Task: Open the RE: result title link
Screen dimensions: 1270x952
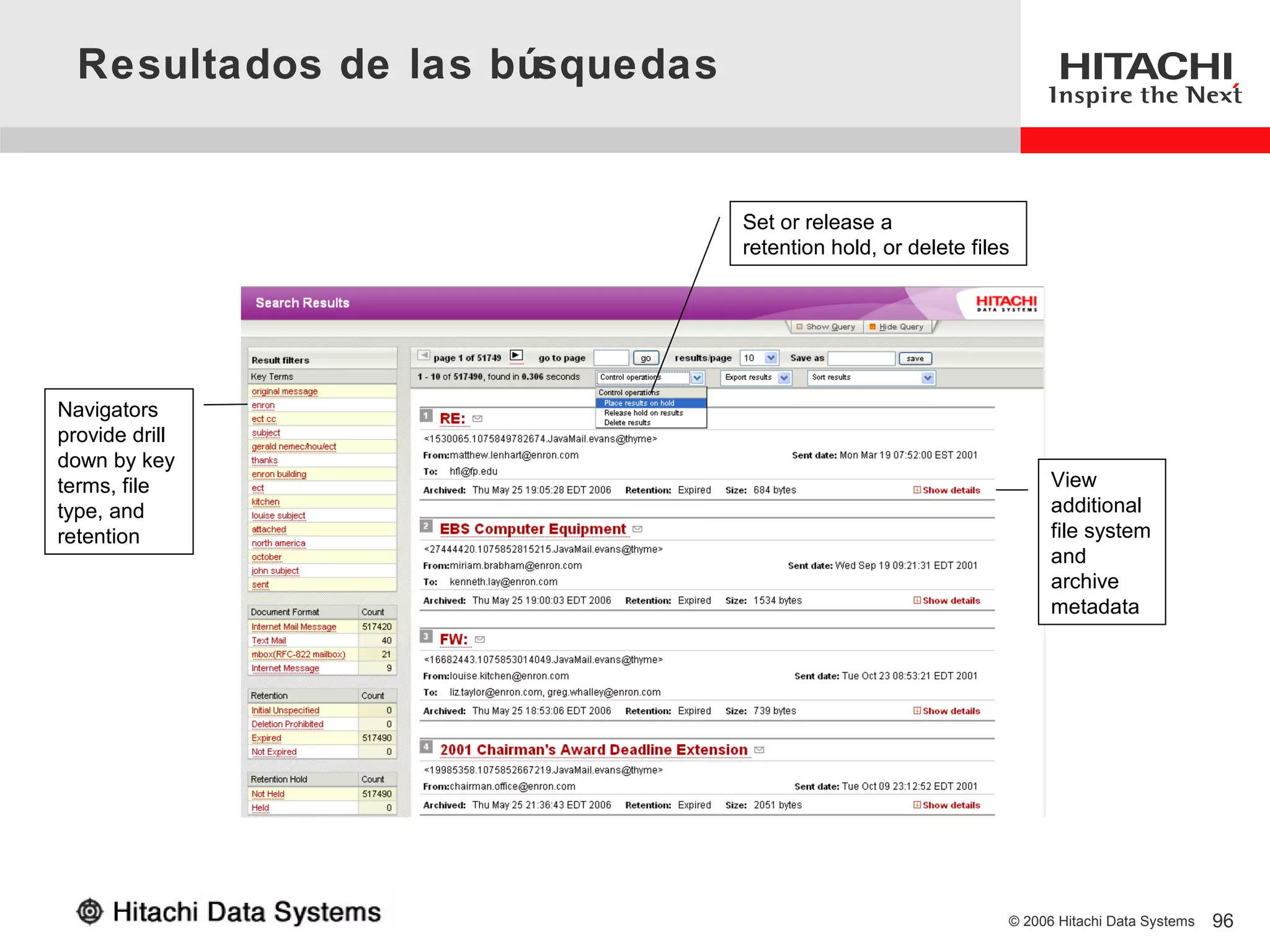Action: 453,419
